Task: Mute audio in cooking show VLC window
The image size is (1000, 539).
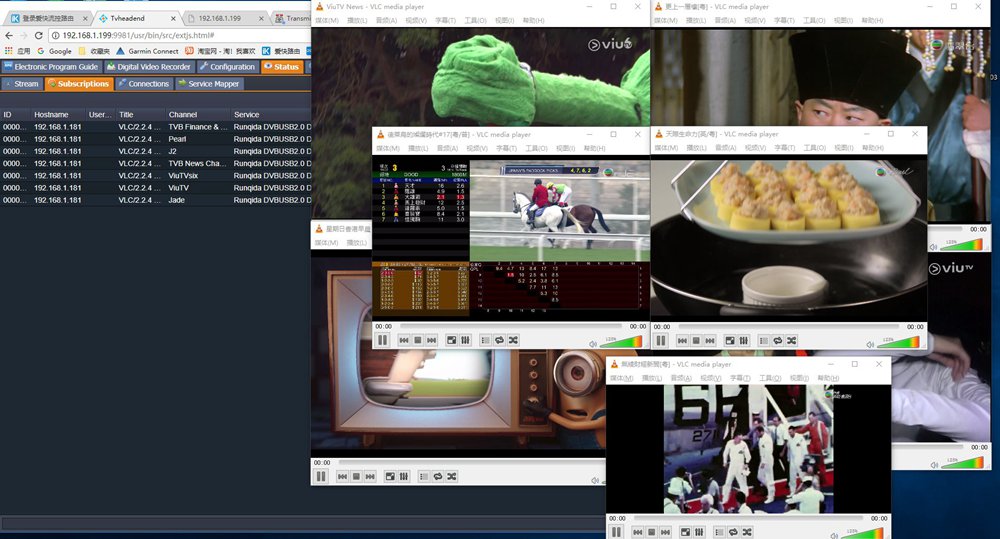Action: click(870, 344)
